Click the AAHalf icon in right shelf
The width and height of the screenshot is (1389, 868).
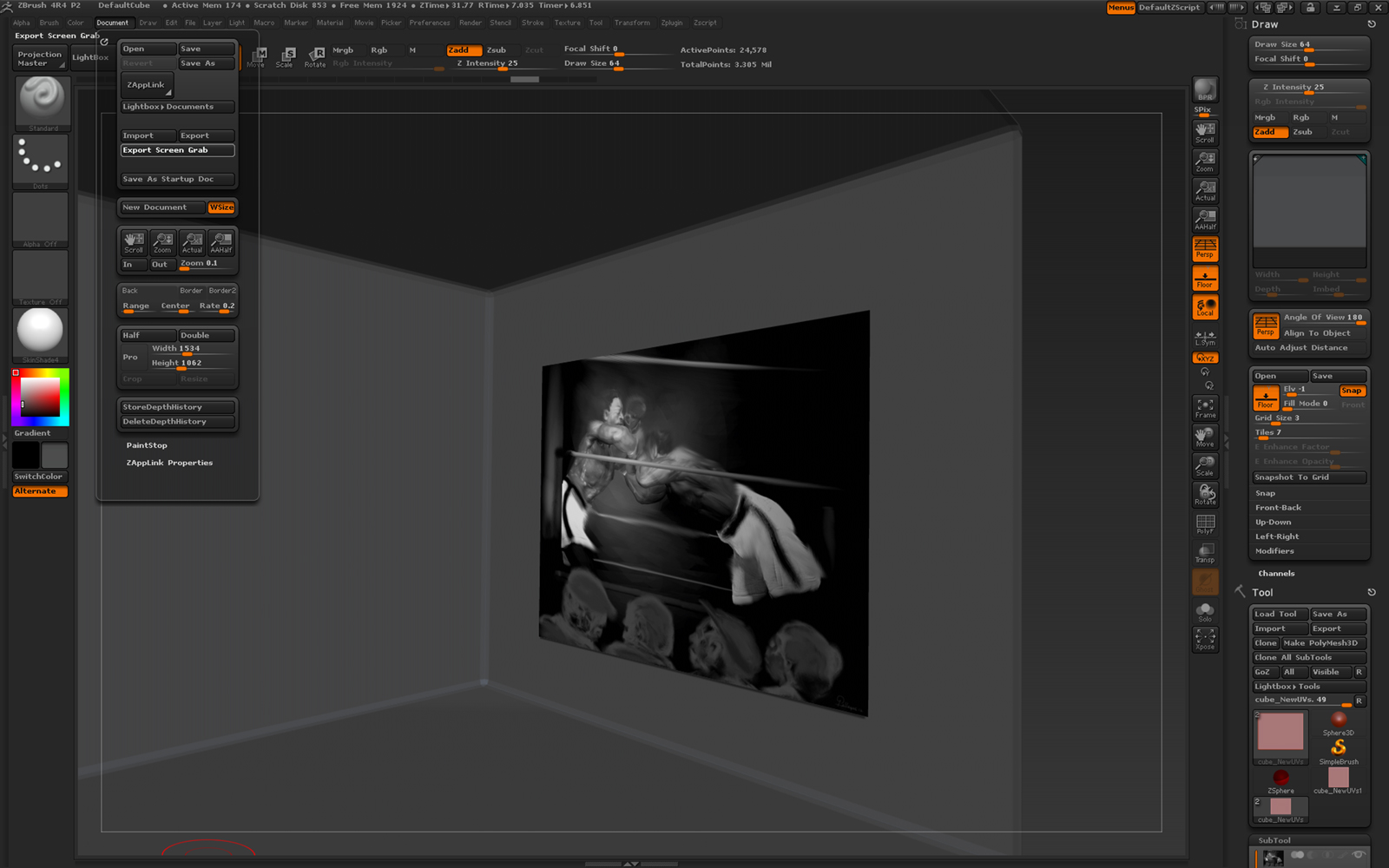[x=1205, y=220]
